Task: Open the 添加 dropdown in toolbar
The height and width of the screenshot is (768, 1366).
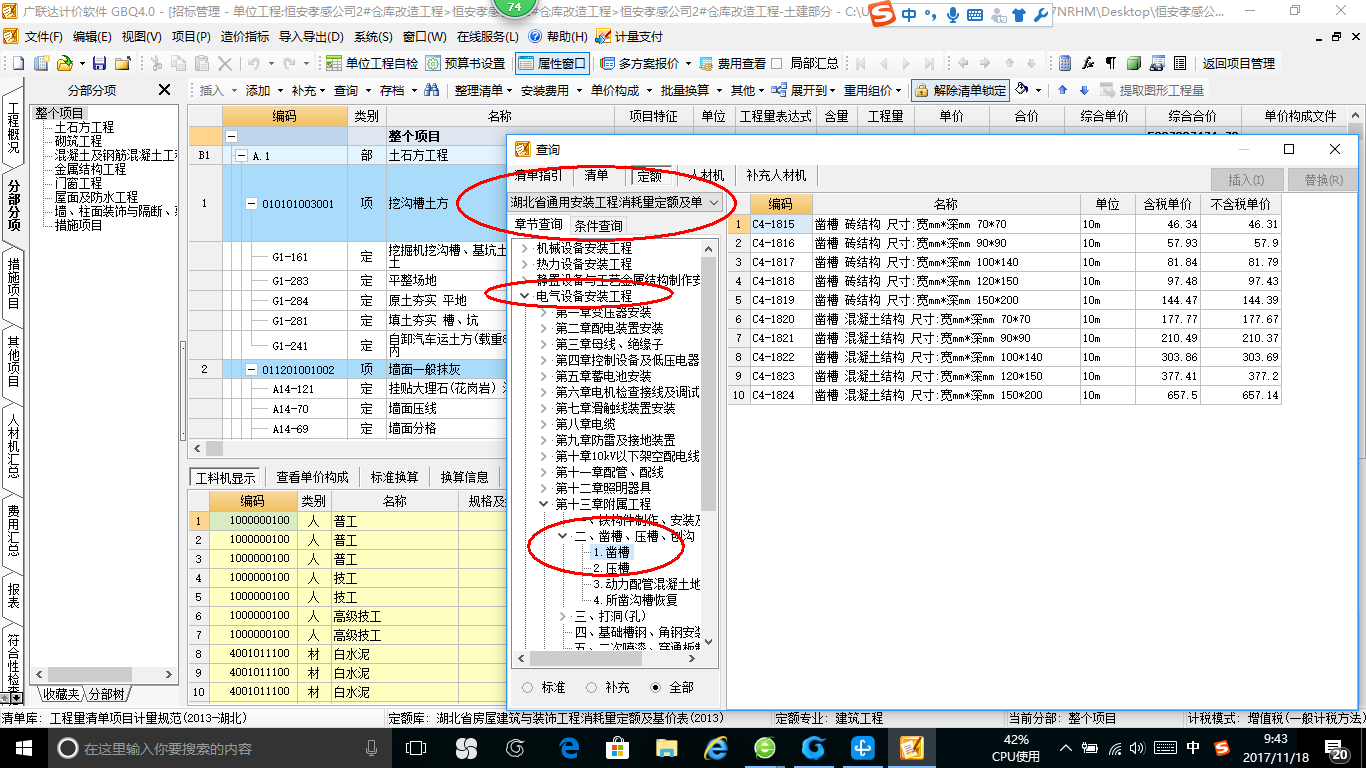Action: (263, 90)
